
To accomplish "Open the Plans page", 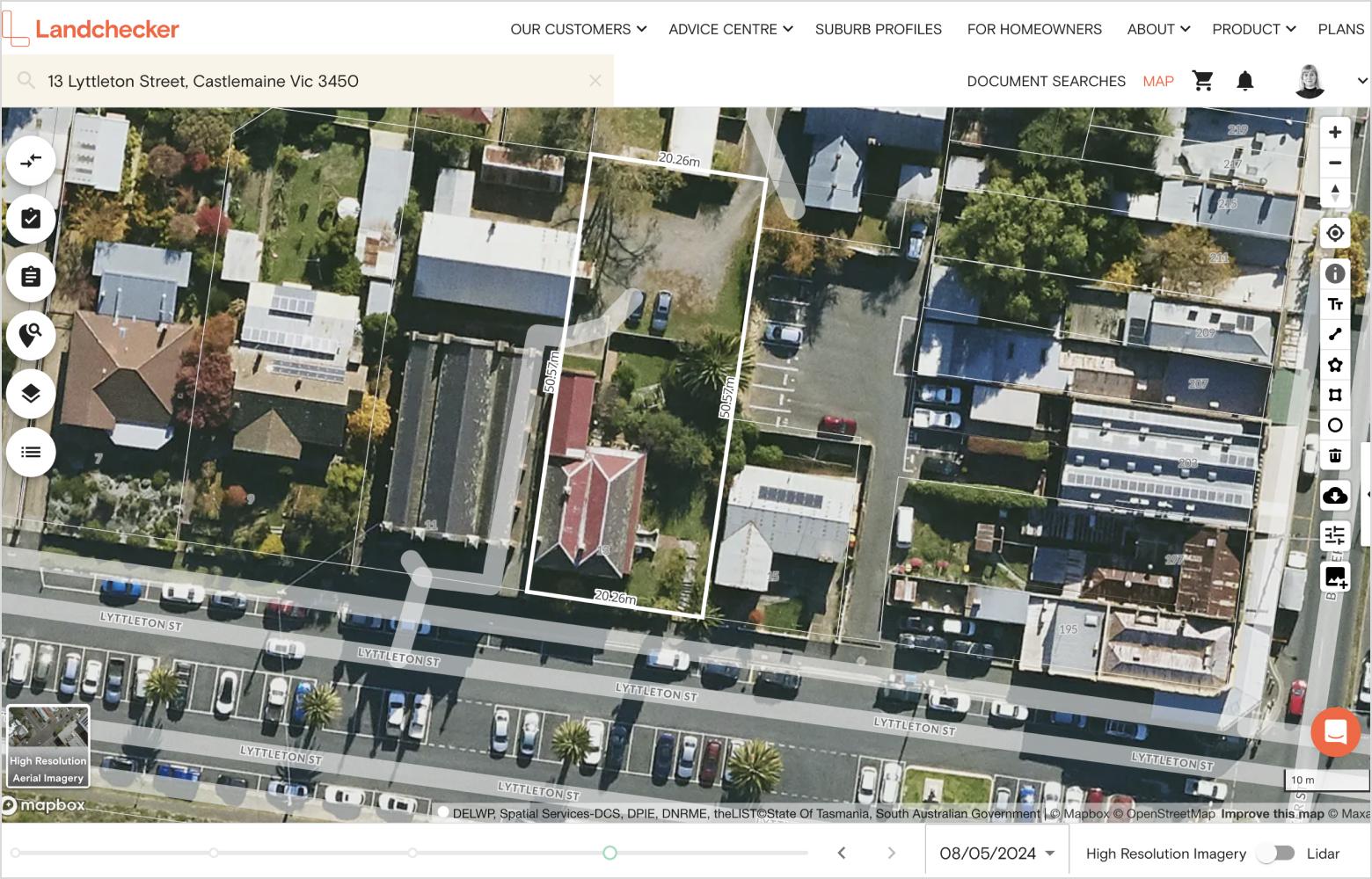I will [x=1341, y=29].
